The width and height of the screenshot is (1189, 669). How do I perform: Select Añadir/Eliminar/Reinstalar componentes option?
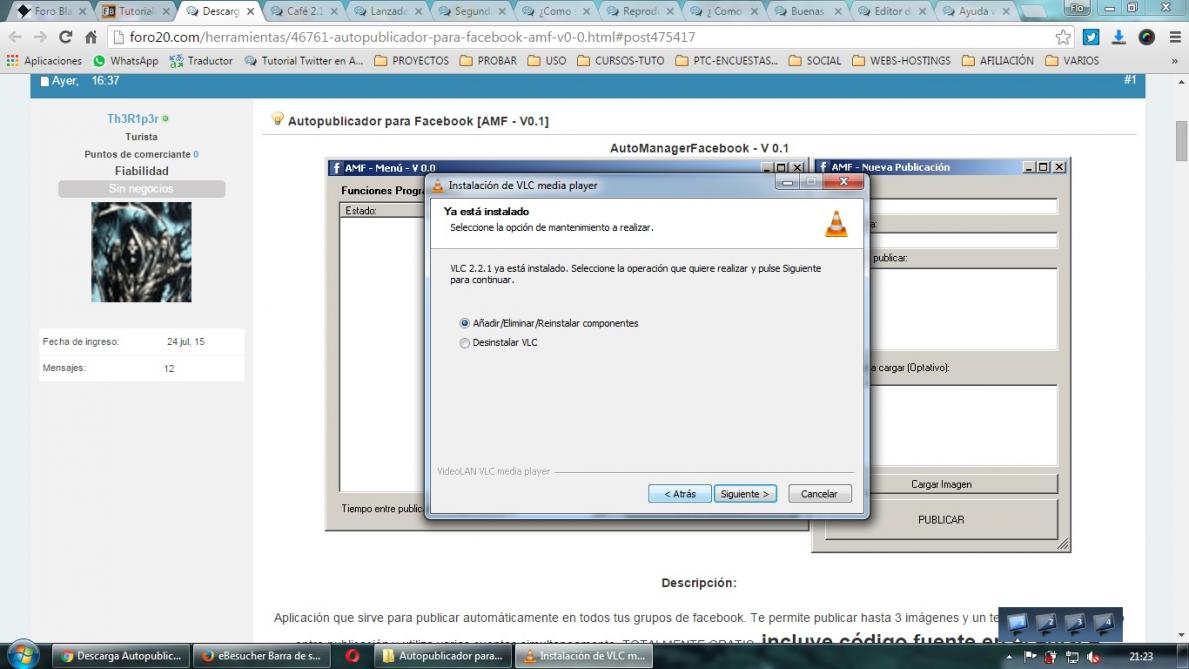click(465, 323)
